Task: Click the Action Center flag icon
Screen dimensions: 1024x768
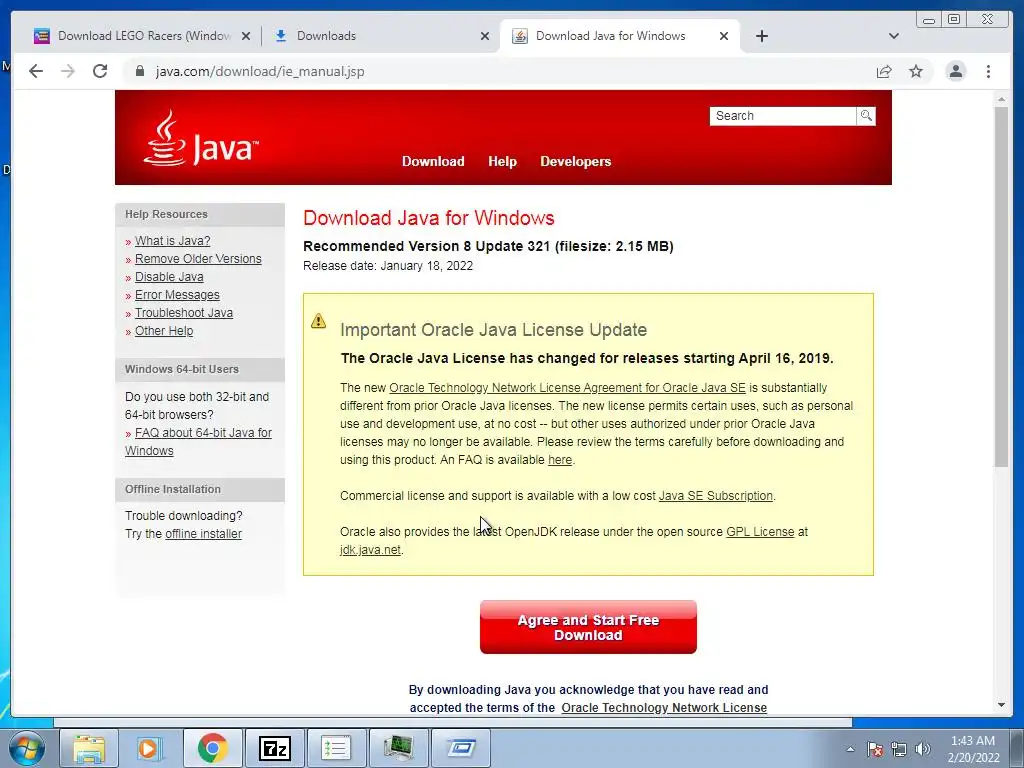Action: (875, 749)
